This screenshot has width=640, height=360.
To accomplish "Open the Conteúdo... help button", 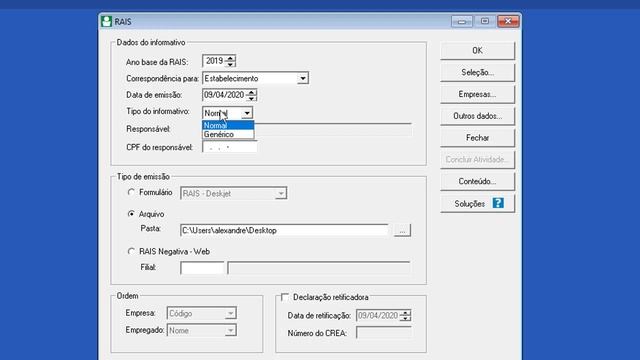I will 477,181.
